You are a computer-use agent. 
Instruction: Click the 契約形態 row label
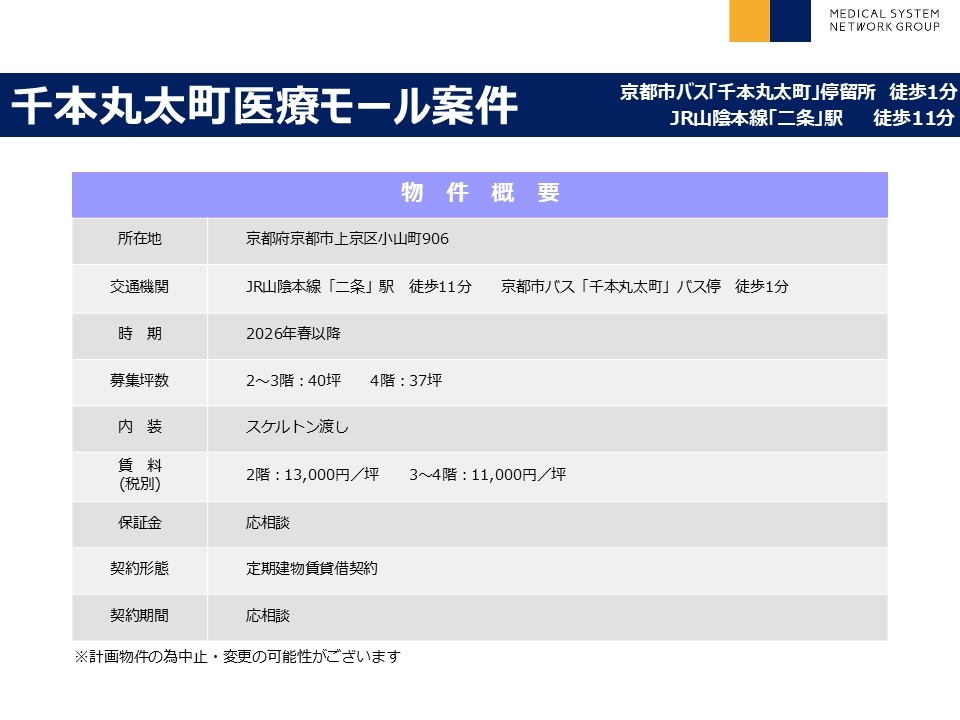click(x=140, y=569)
